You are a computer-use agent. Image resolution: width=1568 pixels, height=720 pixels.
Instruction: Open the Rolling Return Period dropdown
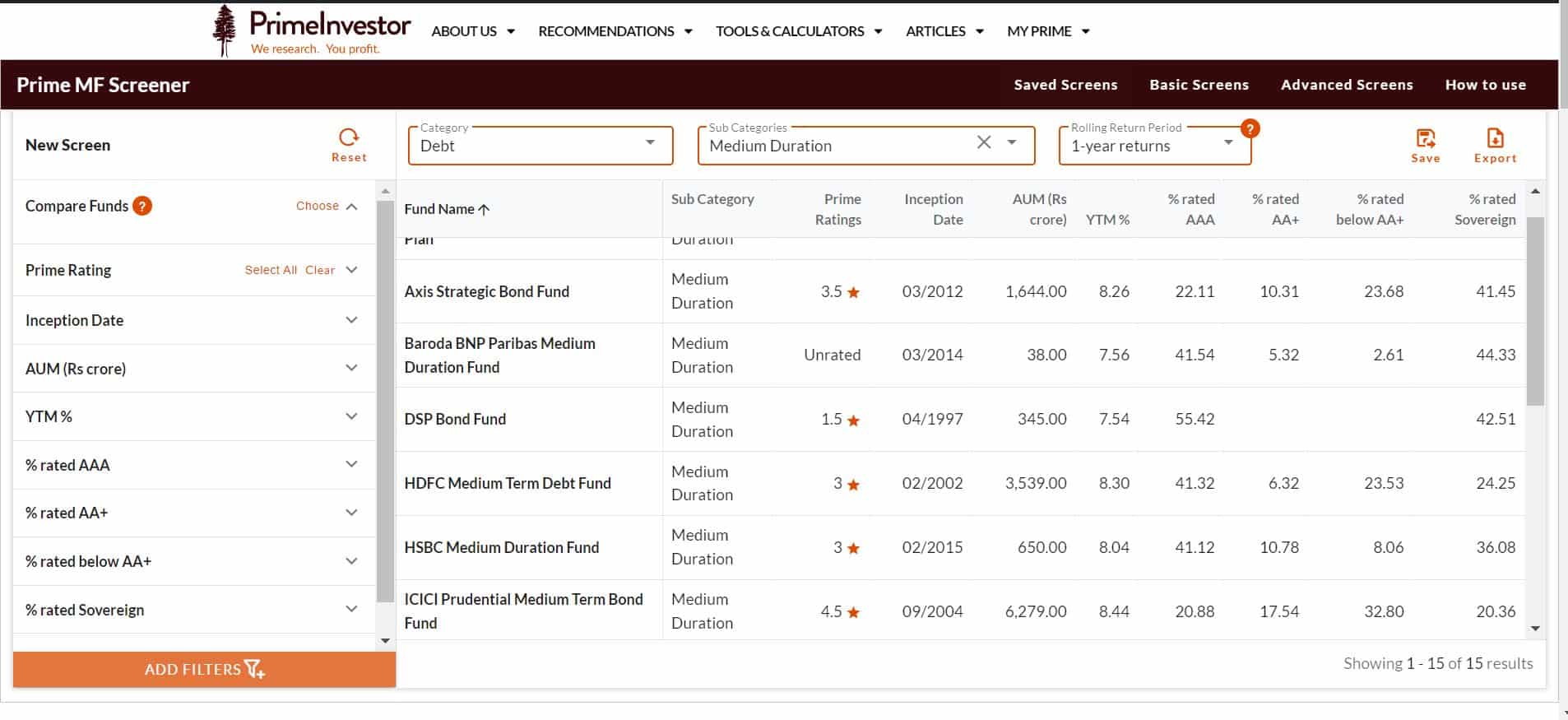[x=1155, y=146]
